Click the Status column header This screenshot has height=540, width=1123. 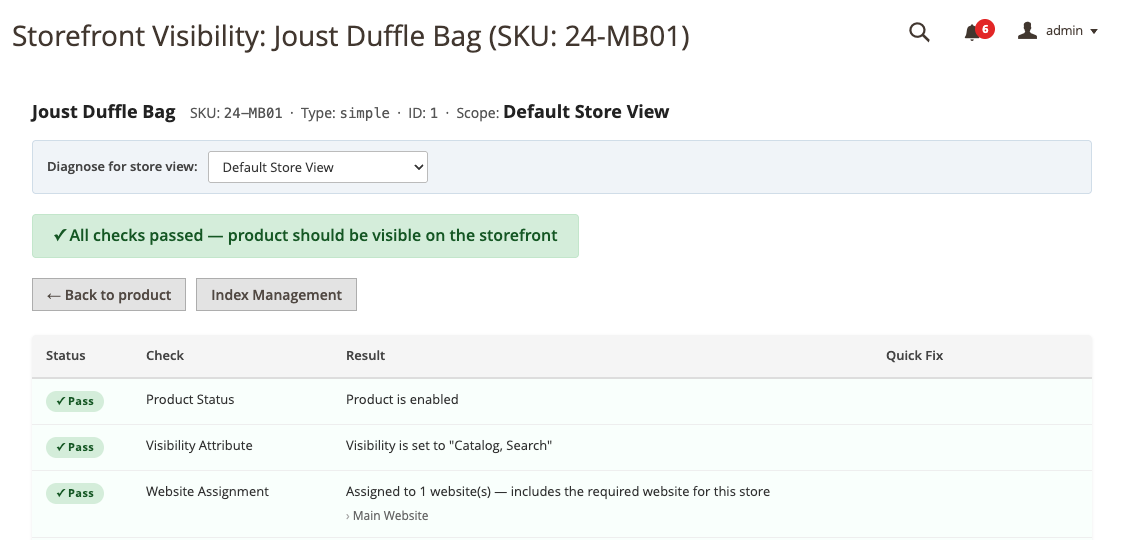[x=66, y=355]
